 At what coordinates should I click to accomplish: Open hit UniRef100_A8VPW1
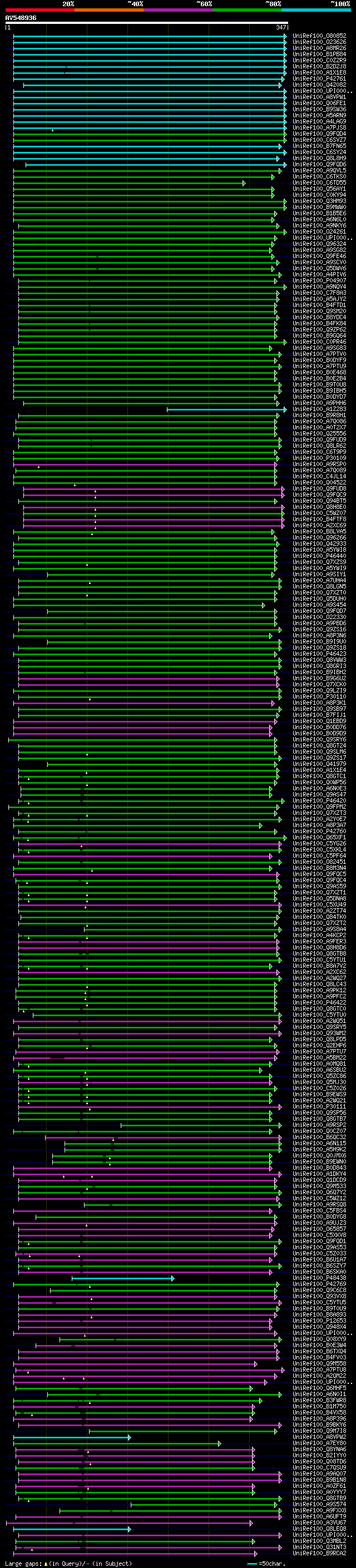(319, 97)
